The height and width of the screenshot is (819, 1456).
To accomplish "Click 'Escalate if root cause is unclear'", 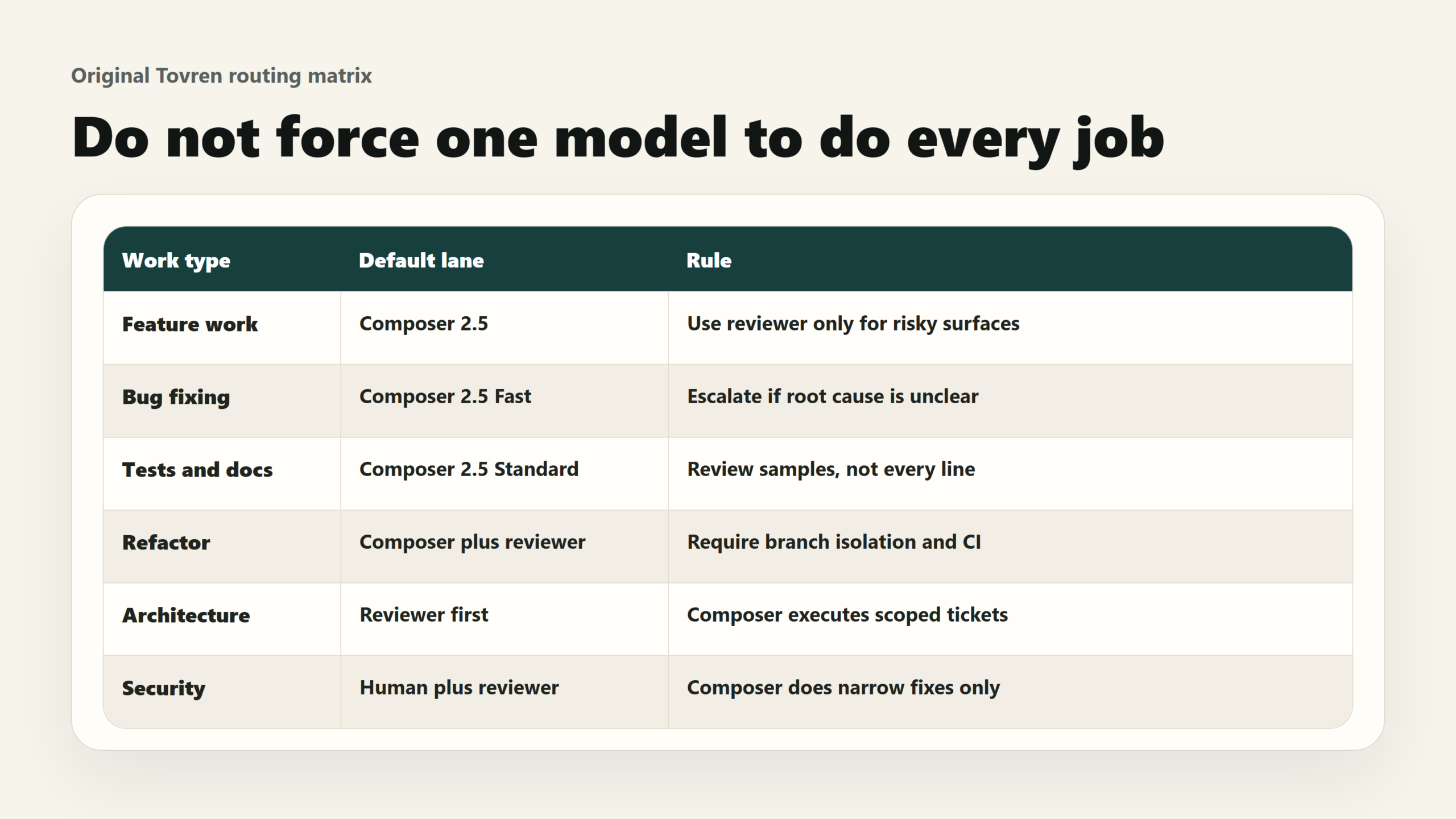I will 833,396.
